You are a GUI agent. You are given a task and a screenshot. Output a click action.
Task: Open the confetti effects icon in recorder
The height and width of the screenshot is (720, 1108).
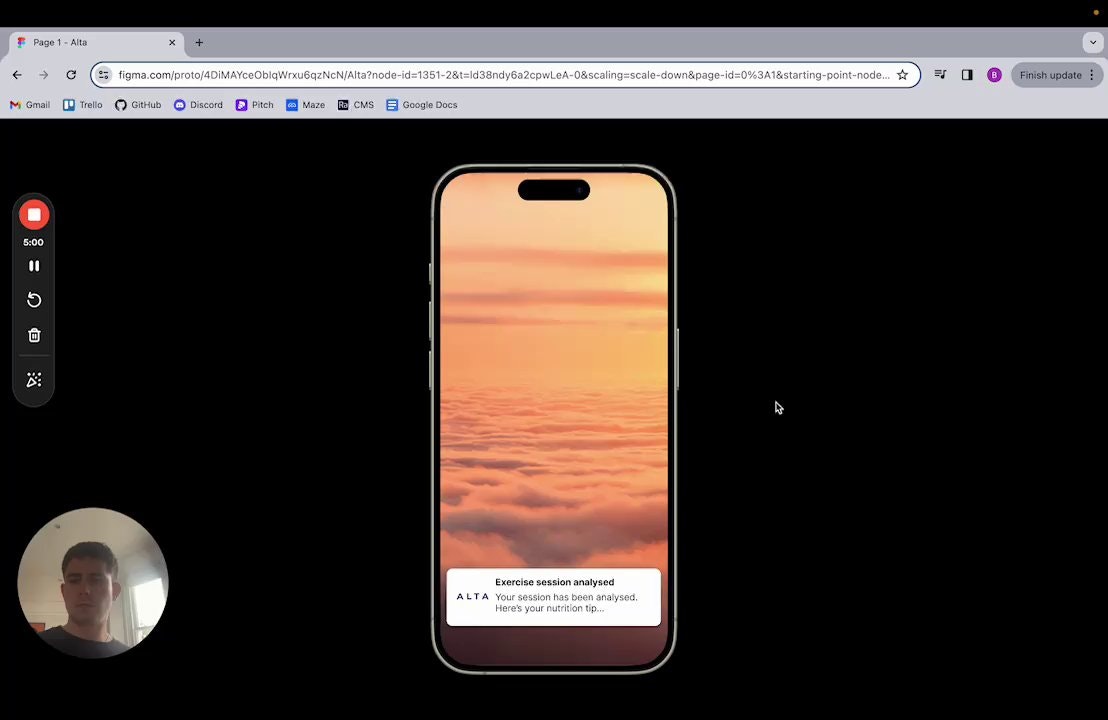click(x=34, y=380)
